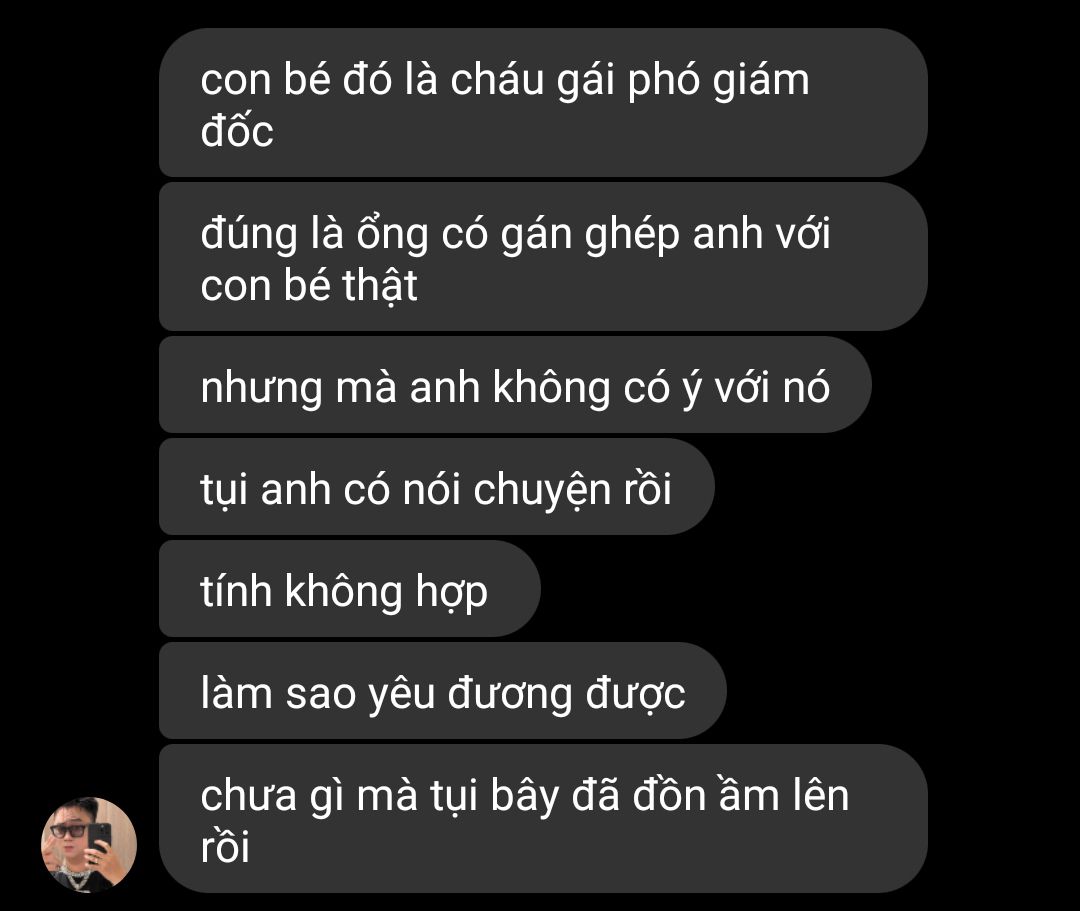Tap the short message 'tính không hợp'
1080x911 pixels.
pos(350,589)
